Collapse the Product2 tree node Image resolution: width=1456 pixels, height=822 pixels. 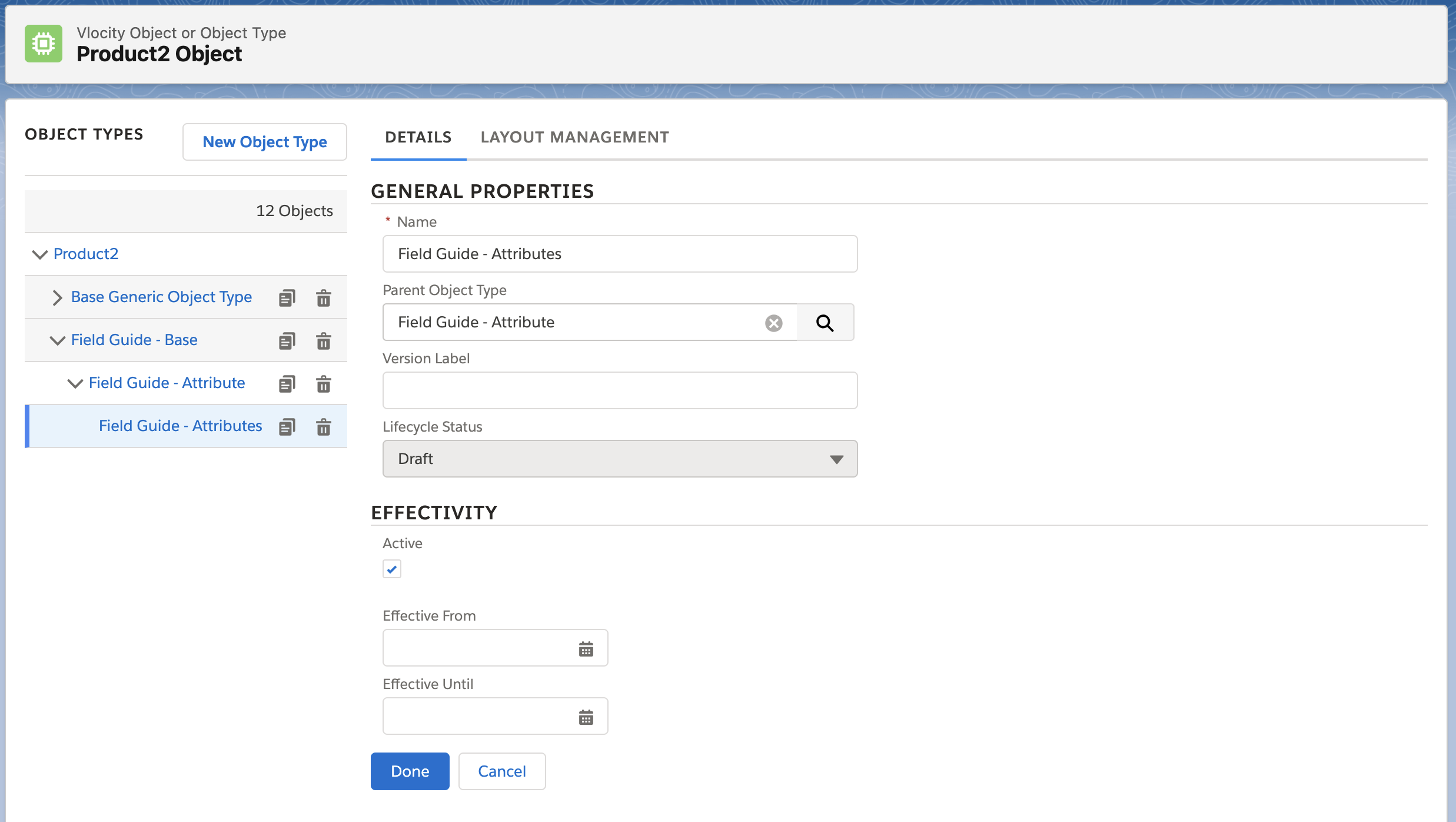pos(39,254)
